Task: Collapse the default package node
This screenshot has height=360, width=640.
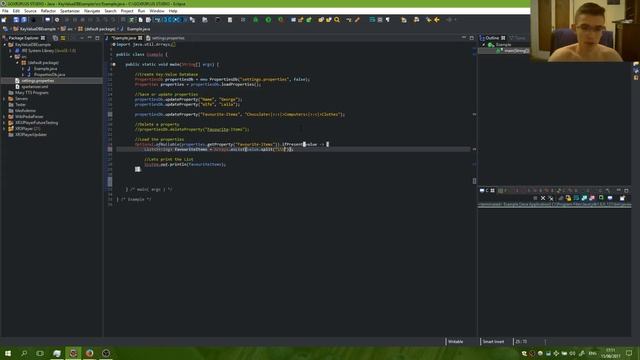Action: 17,63
